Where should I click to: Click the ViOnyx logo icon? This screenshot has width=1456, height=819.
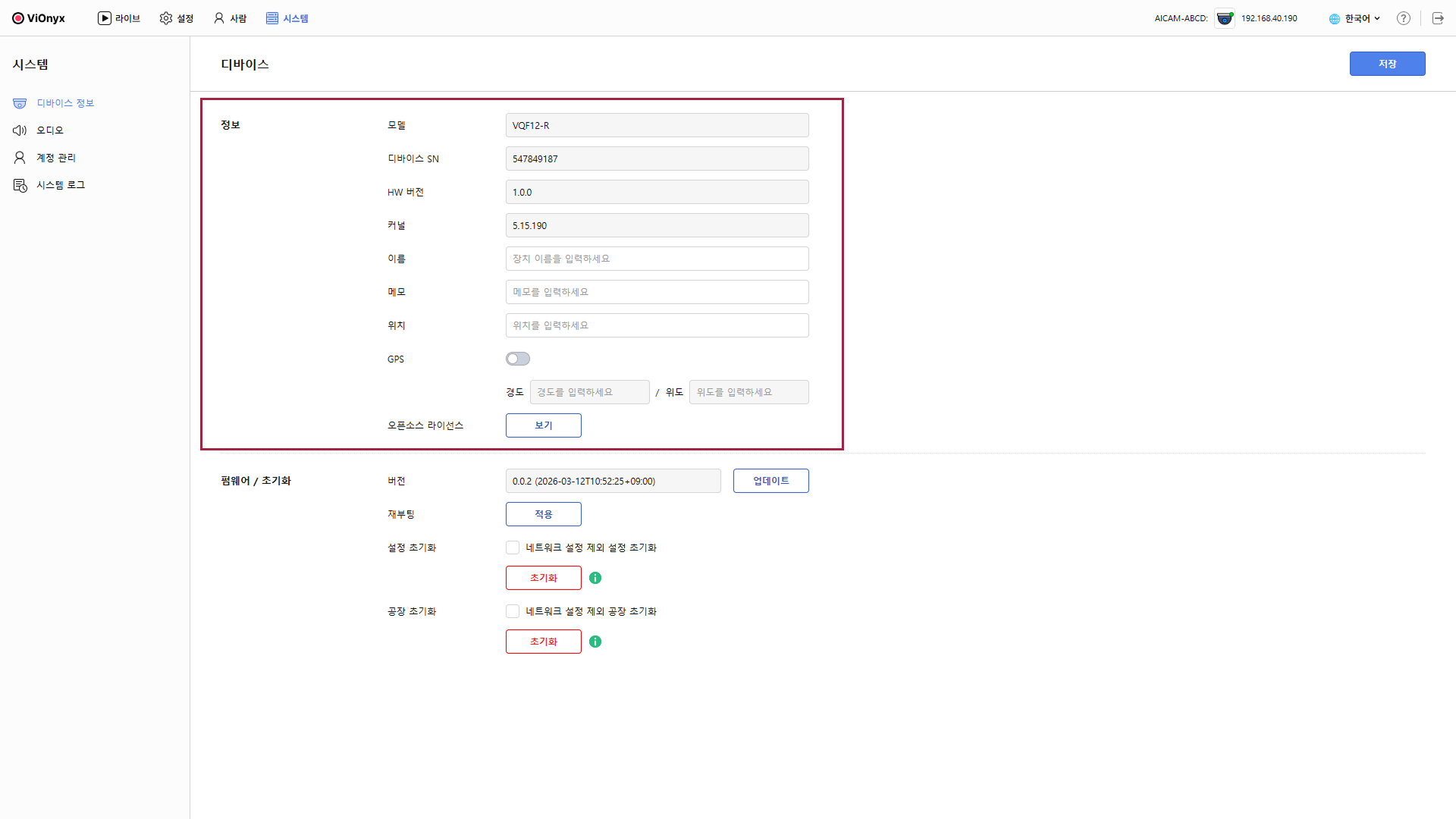click(18, 18)
